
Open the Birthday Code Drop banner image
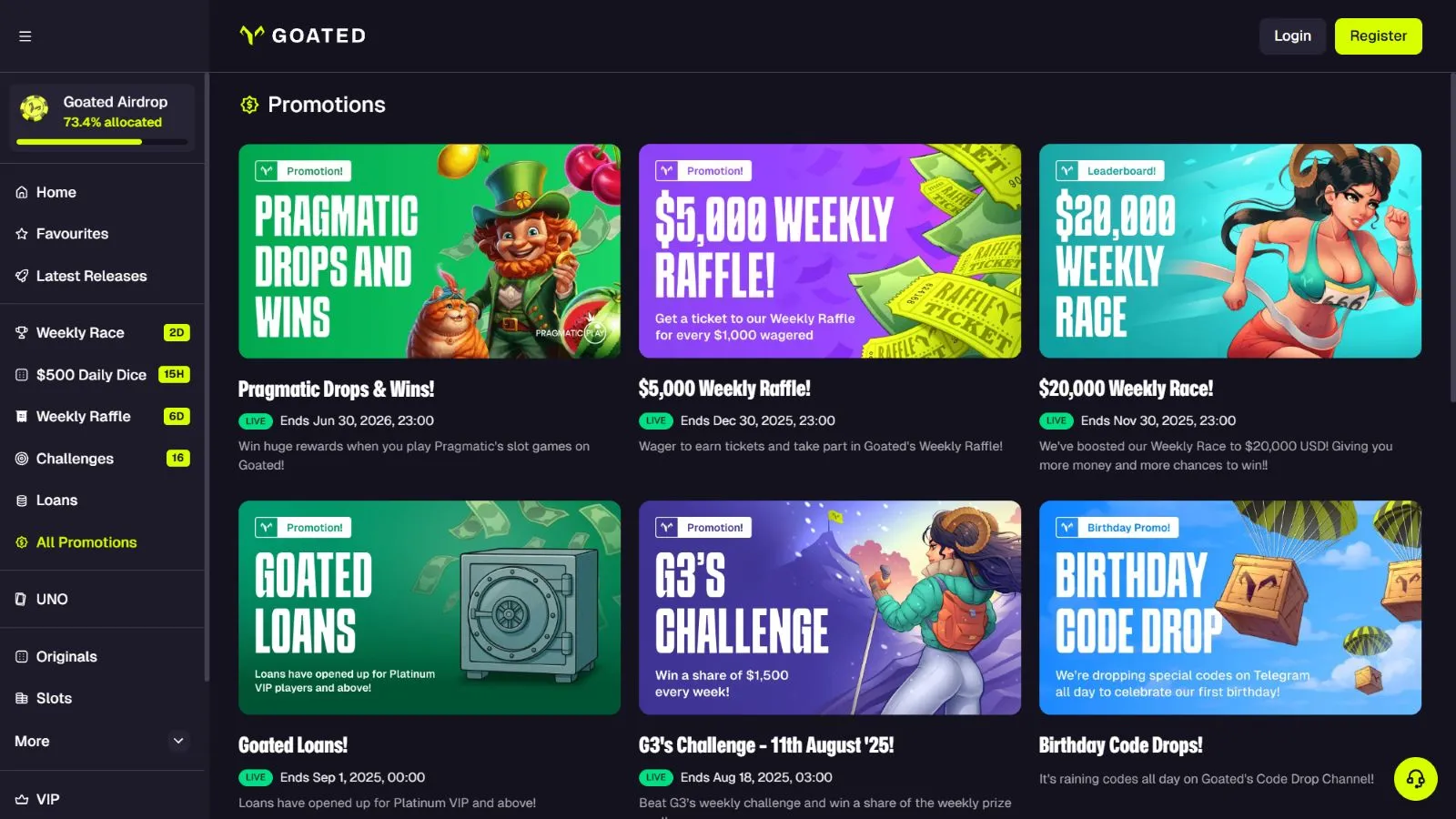[1229, 607]
